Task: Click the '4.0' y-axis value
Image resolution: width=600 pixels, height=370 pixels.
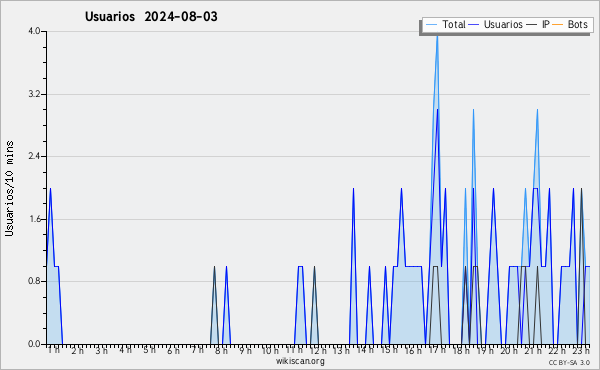Action: (34, 31)
